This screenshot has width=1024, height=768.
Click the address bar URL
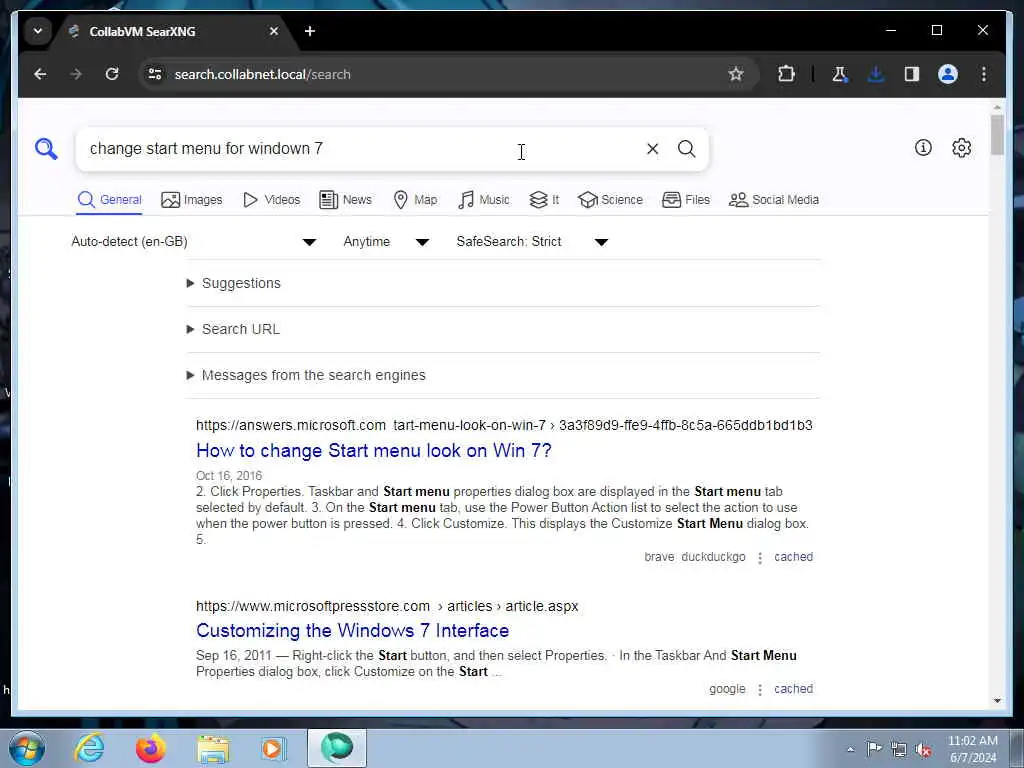263,74
